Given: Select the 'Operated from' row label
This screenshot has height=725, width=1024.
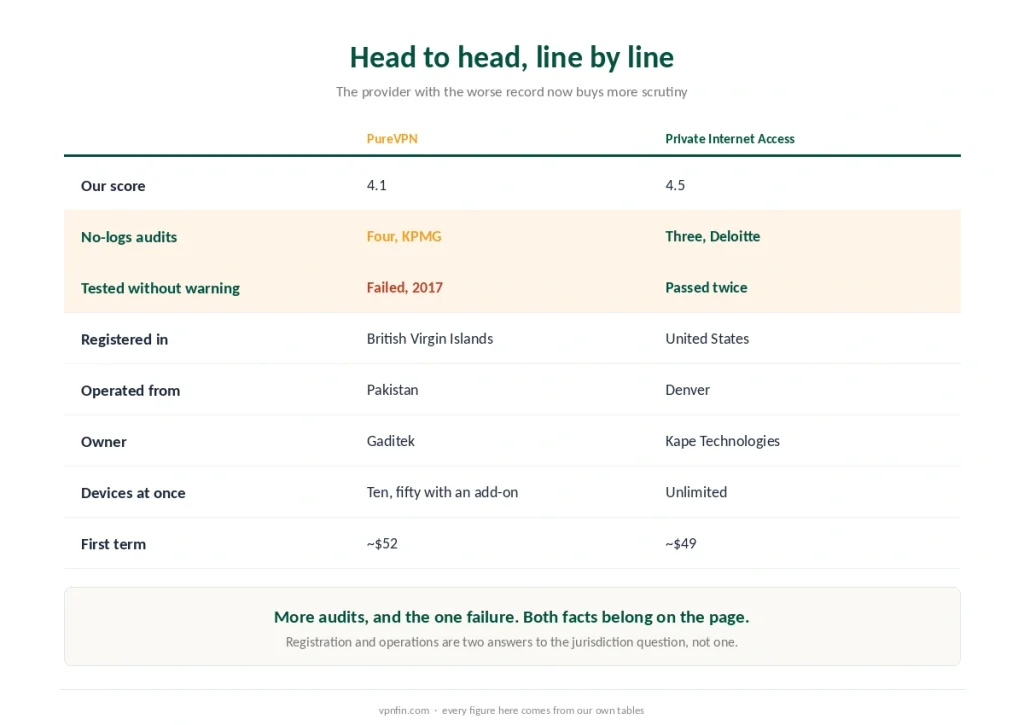Looking at the screenshot, I should [130, 391].
